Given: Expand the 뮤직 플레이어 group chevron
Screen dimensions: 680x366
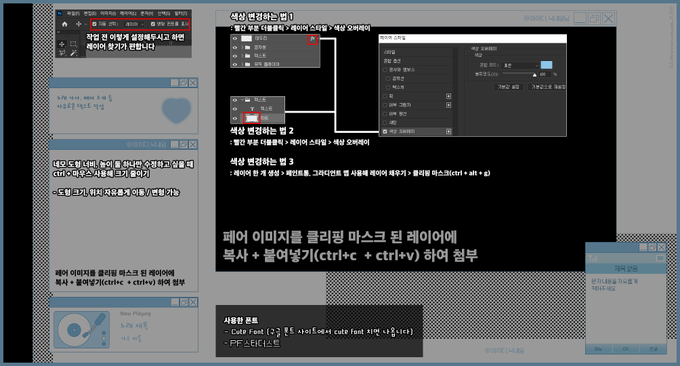Looking at the screenshot, I should click(242, 64).
